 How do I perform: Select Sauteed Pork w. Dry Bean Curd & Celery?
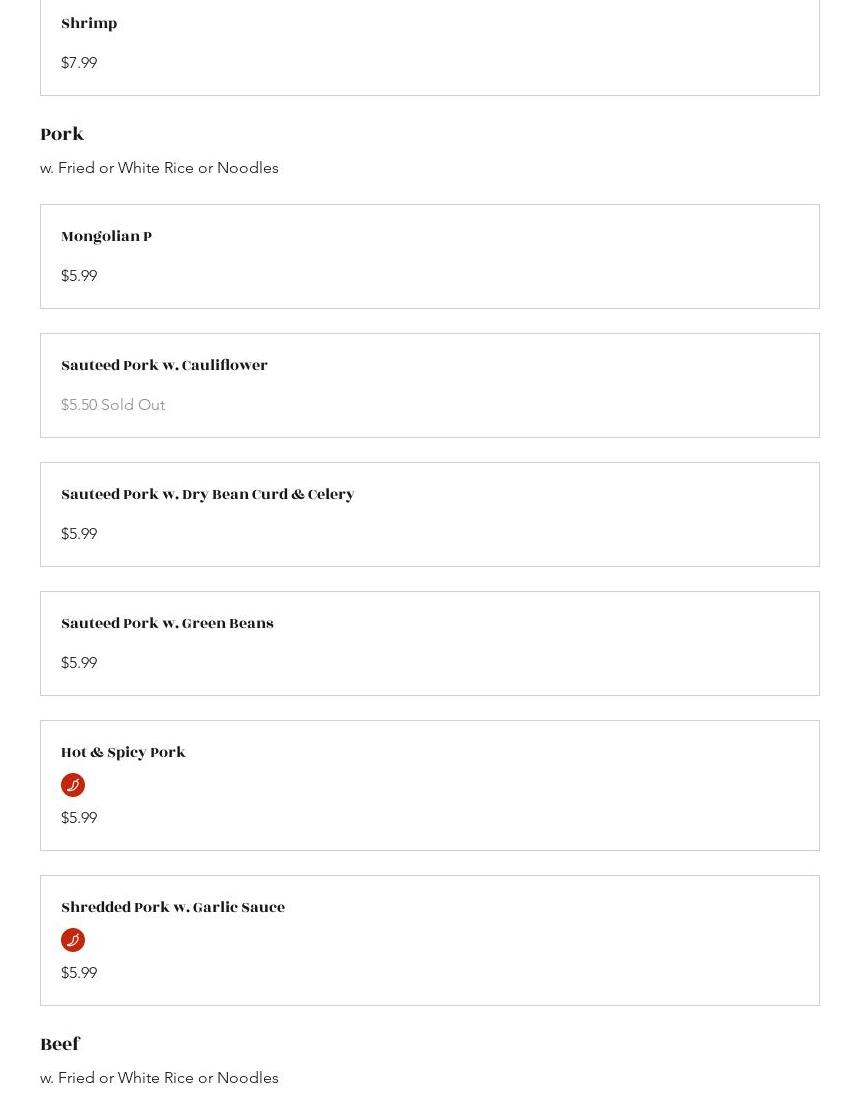click(207, 495)
